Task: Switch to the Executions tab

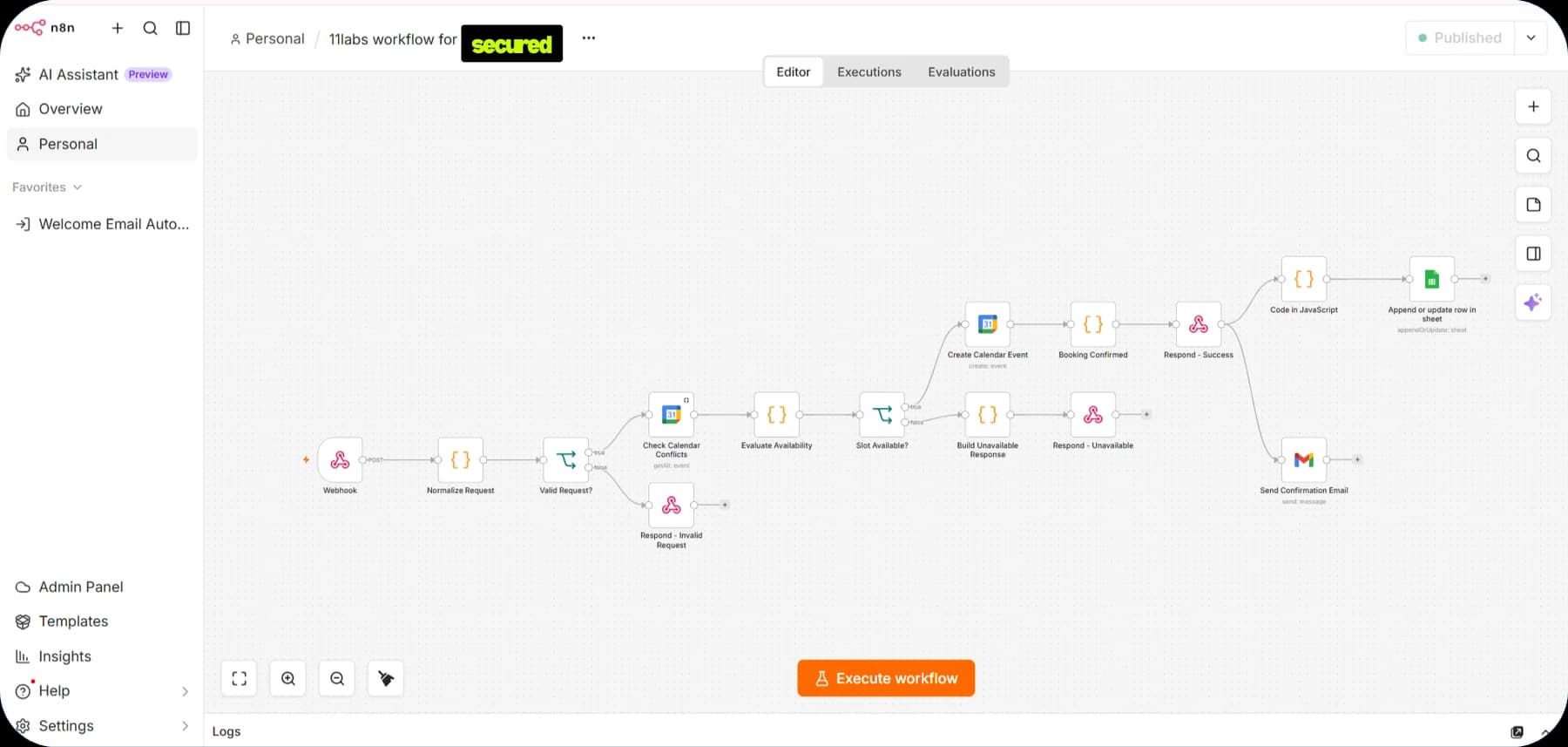Action: [x=869, y=71]
